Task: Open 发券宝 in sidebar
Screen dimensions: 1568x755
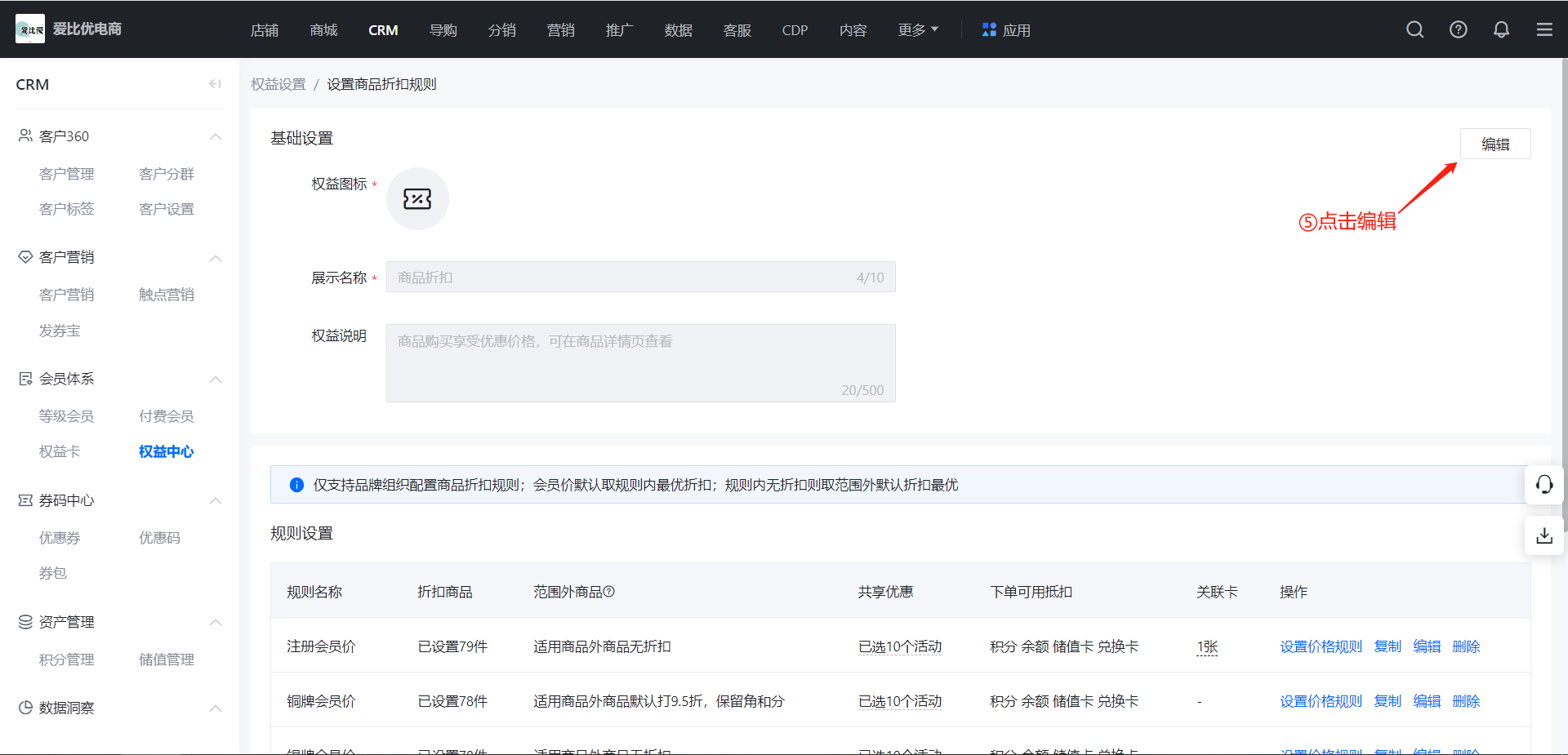Action: pos(60,331)
